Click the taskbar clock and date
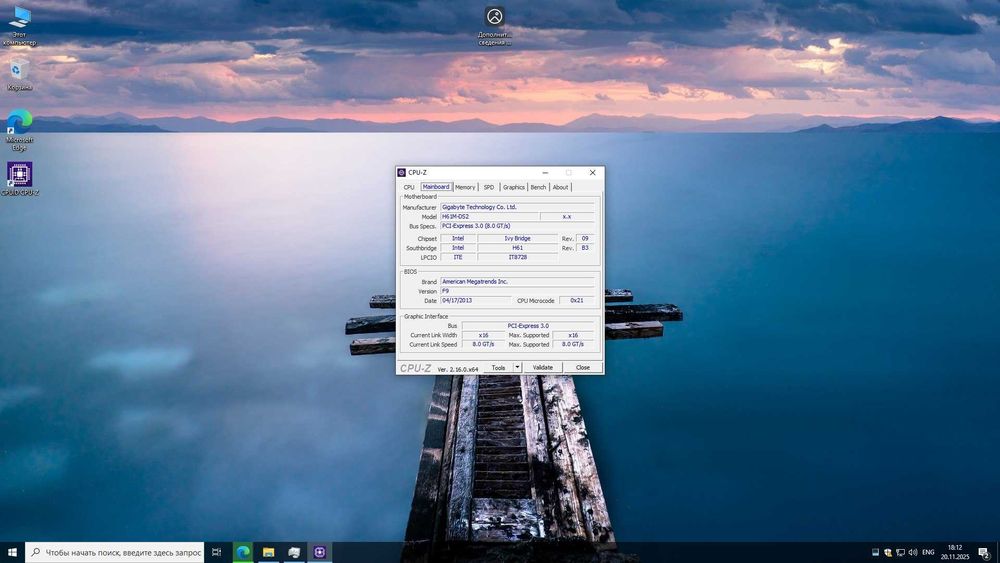The image size is (1000, 563). click(955, 552)
